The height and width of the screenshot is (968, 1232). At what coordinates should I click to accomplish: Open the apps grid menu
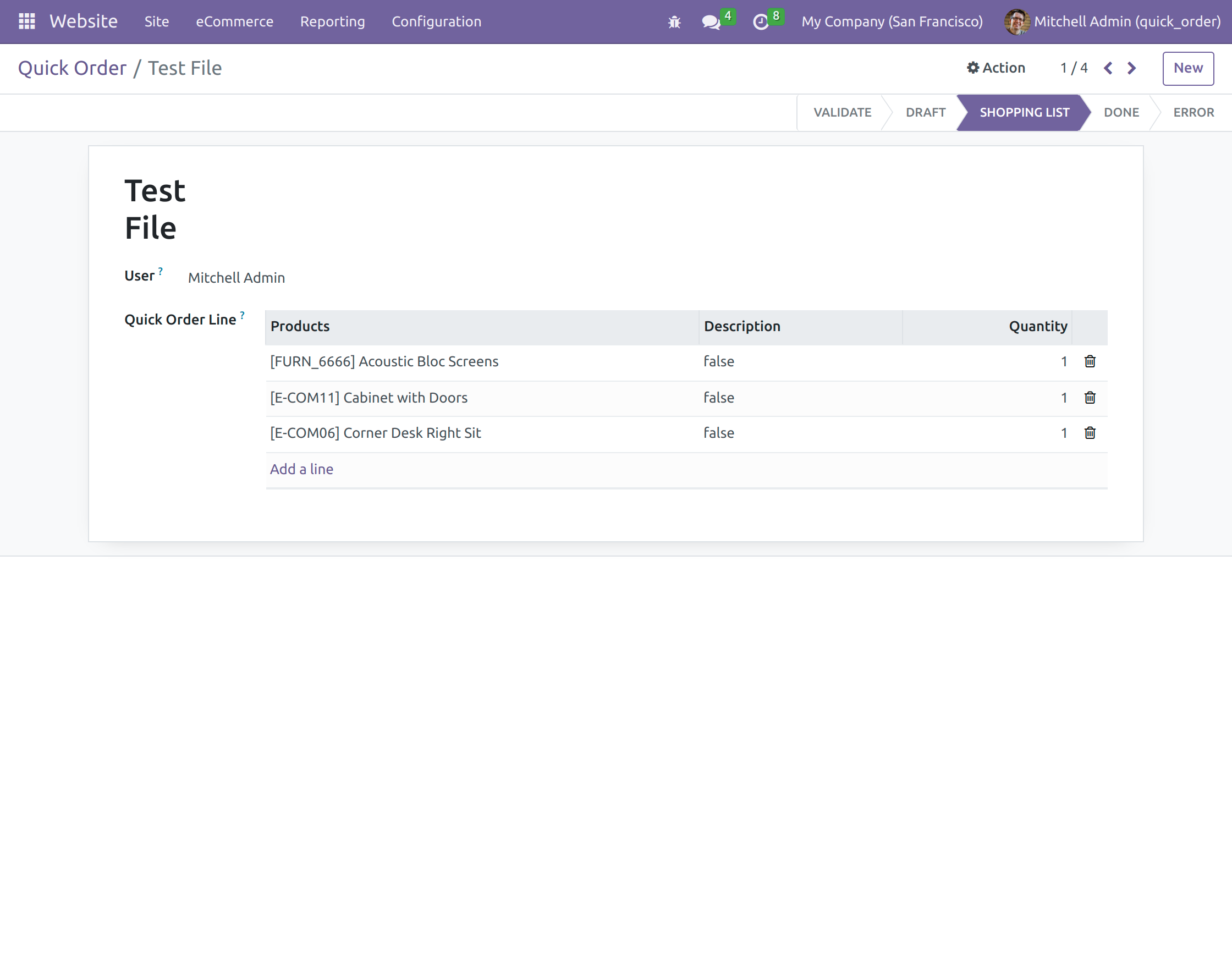coord(26,21)
